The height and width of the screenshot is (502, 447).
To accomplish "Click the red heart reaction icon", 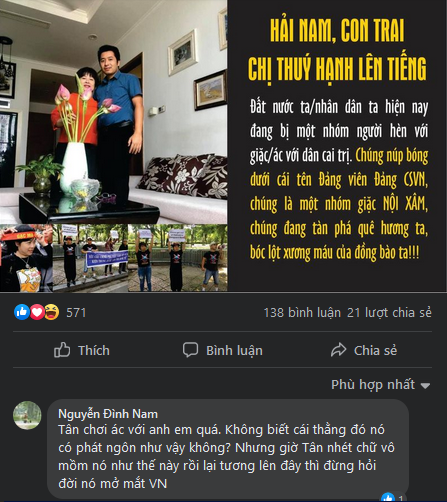I will (37, 312).
